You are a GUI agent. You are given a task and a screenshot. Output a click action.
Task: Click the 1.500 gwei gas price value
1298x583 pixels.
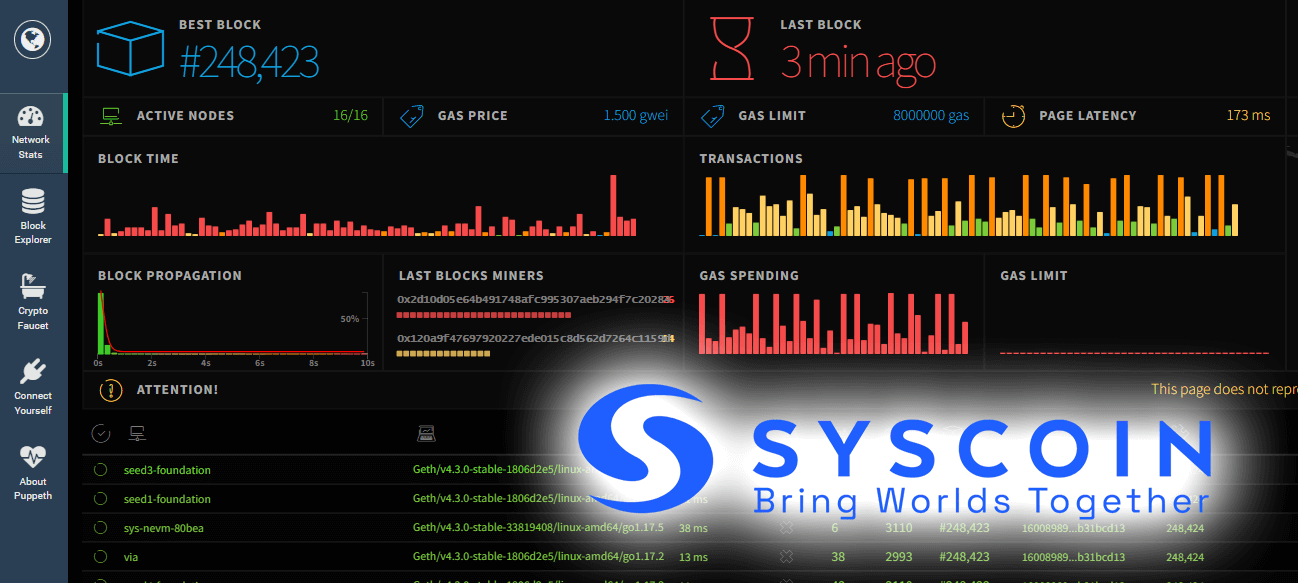pos(636,116)
